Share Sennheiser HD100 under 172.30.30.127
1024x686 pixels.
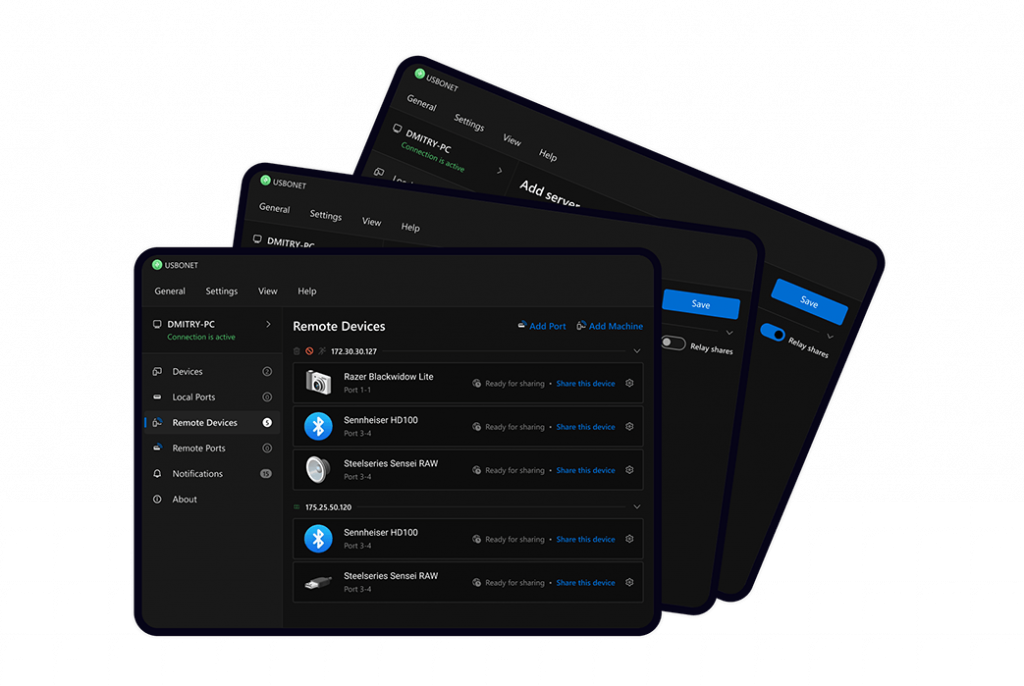pyautogui.click(x=586, y=427)
